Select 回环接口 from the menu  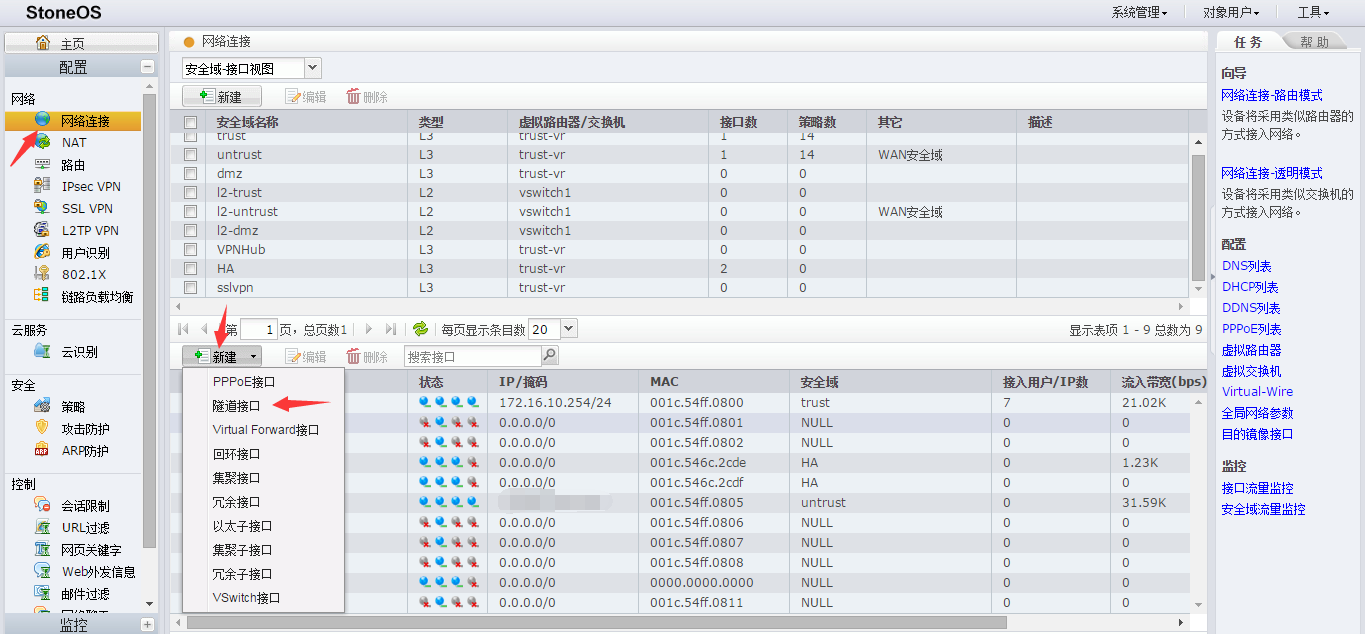(264, 454)
